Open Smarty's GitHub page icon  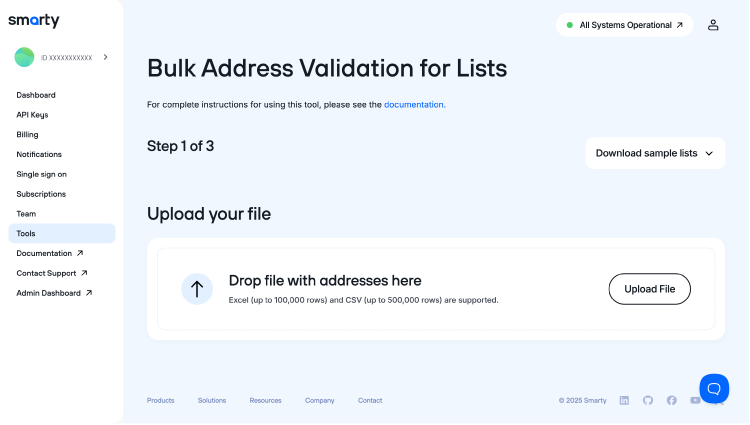[x=648, y=400]
